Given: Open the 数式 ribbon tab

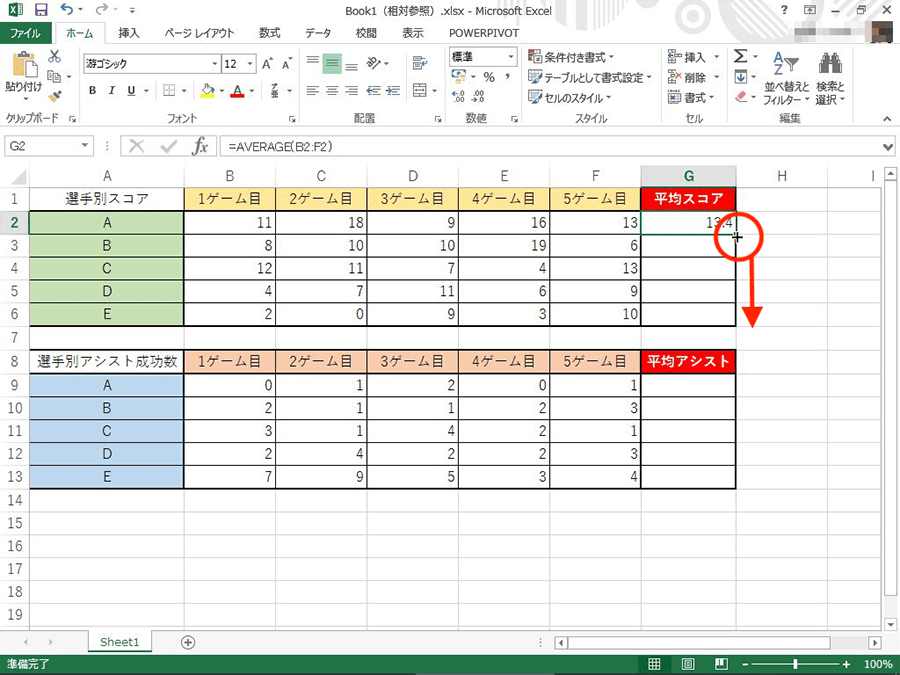Looking at the screenshot, I should (x=269, y=32).
